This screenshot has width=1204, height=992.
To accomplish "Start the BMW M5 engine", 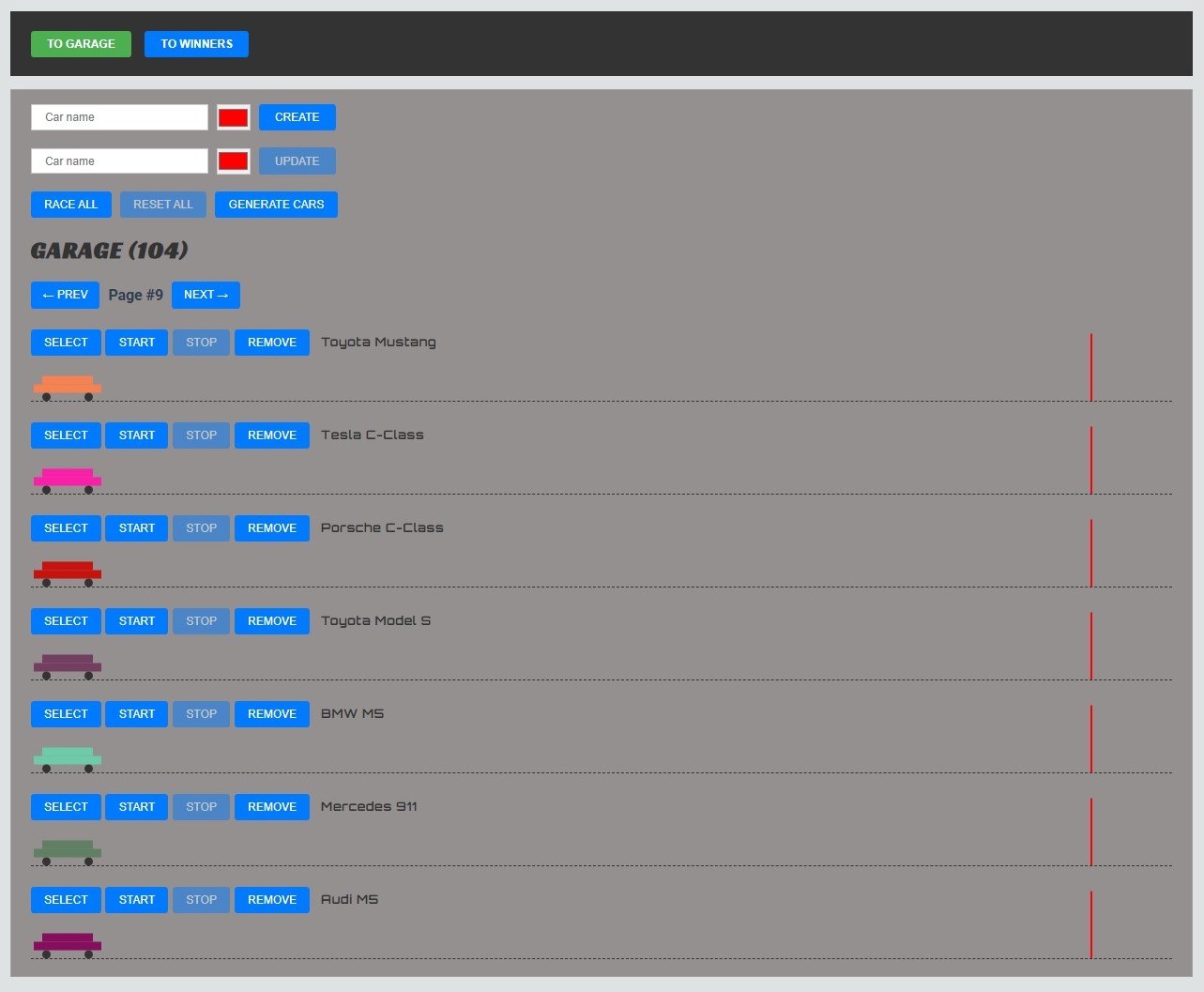I will tap(137, 714).
